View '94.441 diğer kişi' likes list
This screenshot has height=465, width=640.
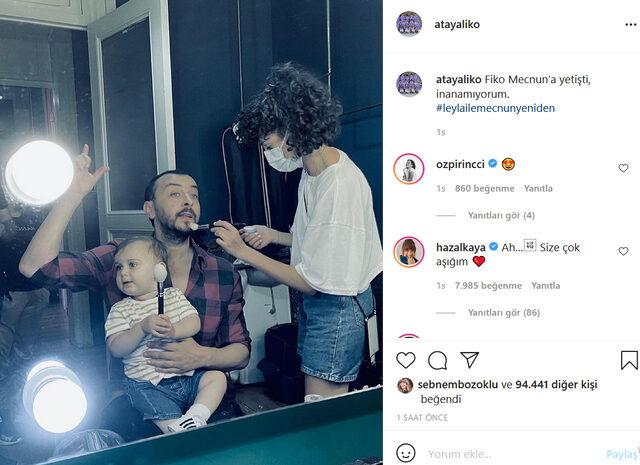click(556, 385)
